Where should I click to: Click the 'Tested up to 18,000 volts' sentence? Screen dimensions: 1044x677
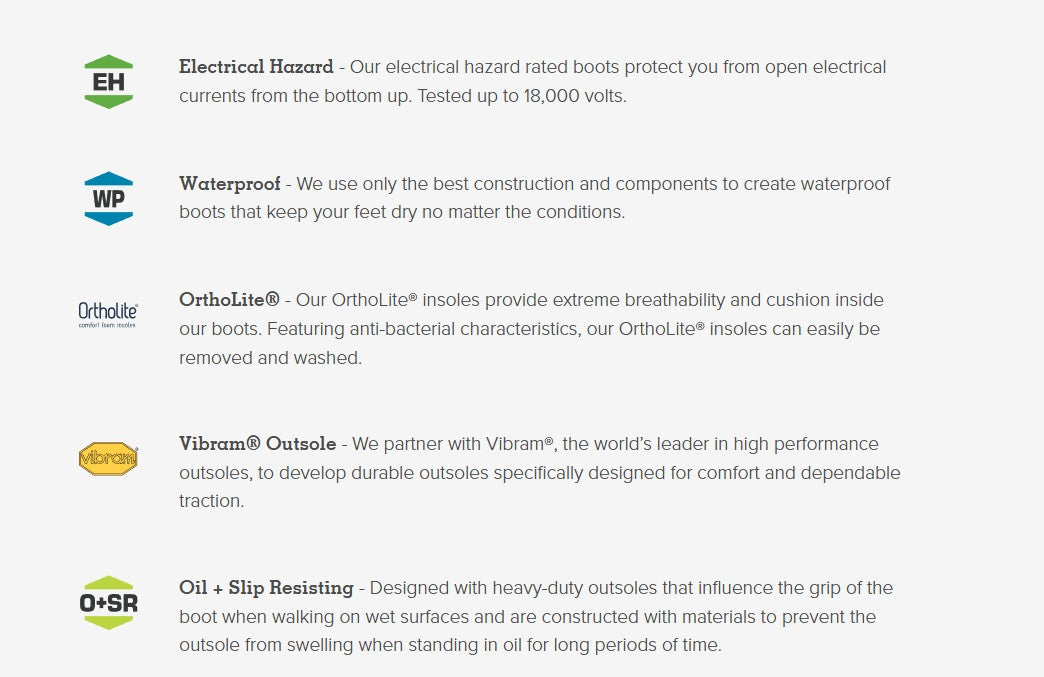(x=521, y=97)
